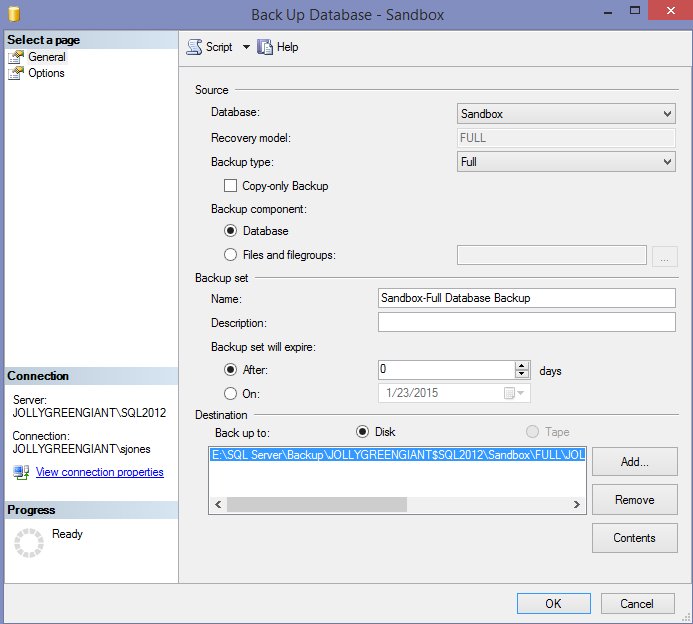The width and height of the screenshot is (693, 624).
Task: Click the Files and filegroups text field
Action: 552,255
